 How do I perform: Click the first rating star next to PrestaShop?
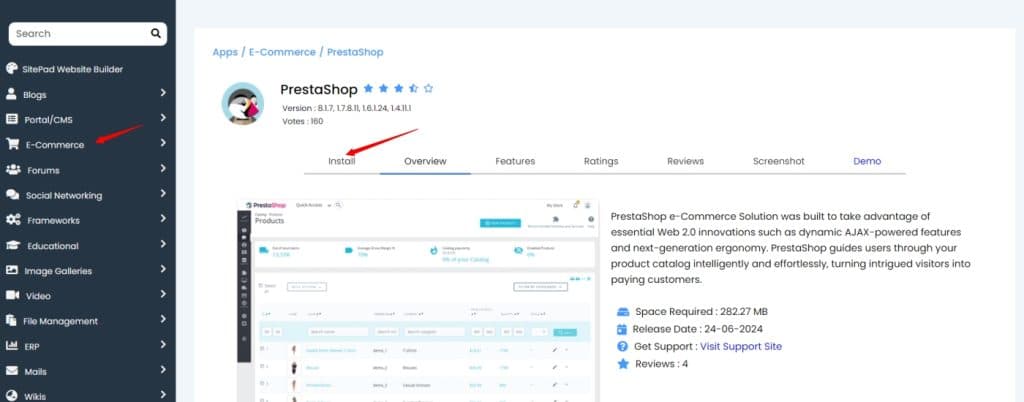tap(368, 88)
